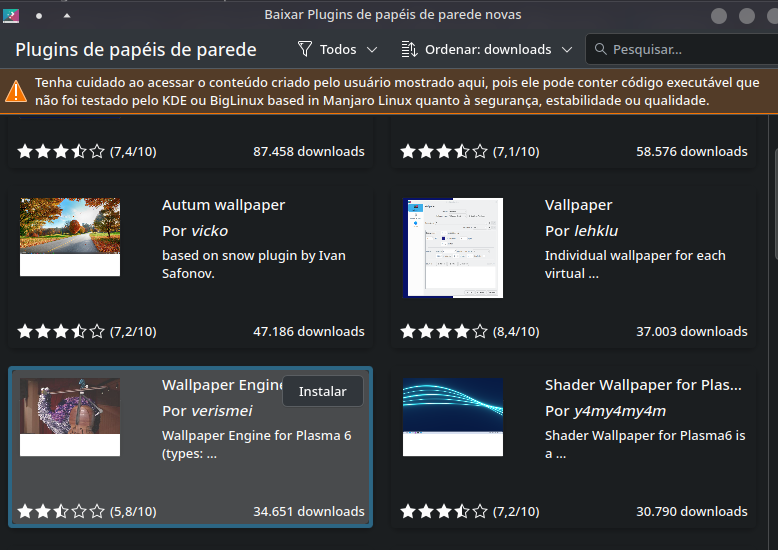Click the magnifier icon in the search box
The height and width of the screenshot is (550, 778).
600,49
